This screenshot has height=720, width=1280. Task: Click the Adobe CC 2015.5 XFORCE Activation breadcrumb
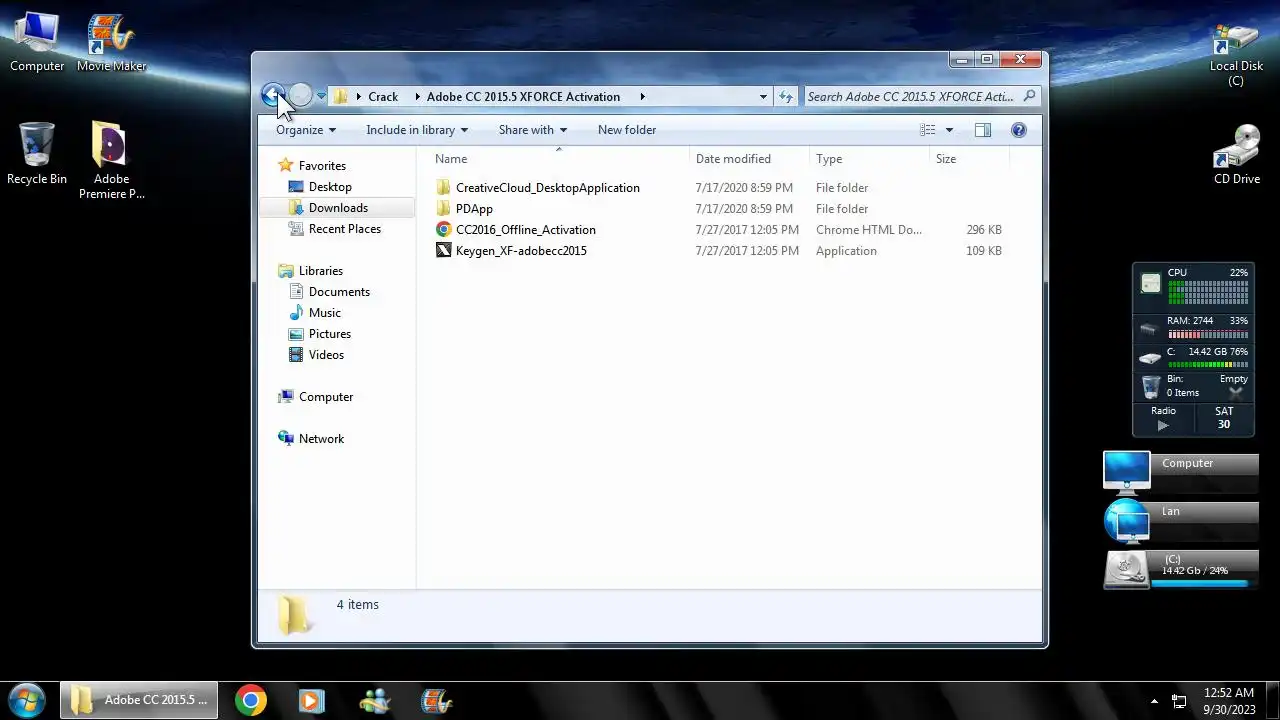pos(523,97)
